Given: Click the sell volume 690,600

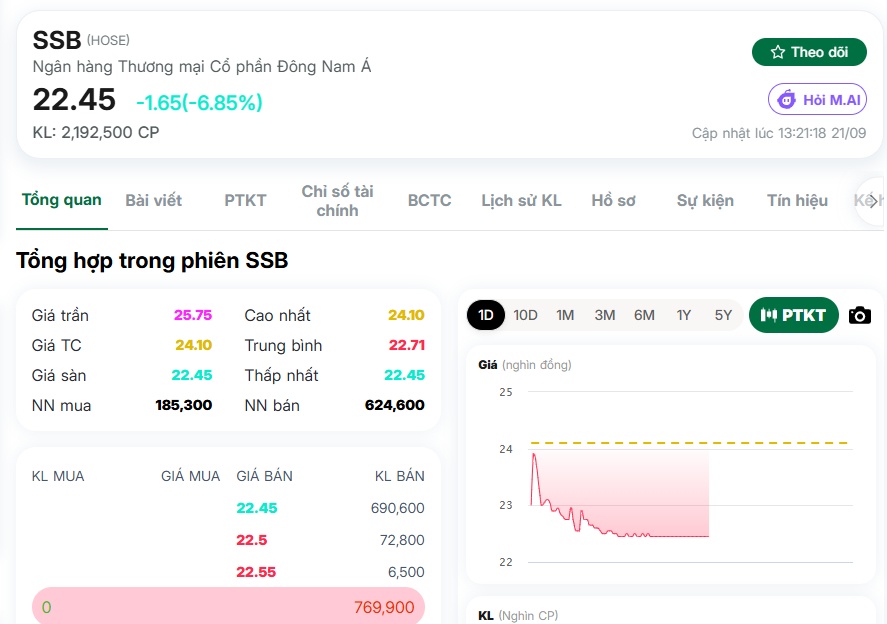Looking at the screenshot, I should tap(398, 508).
